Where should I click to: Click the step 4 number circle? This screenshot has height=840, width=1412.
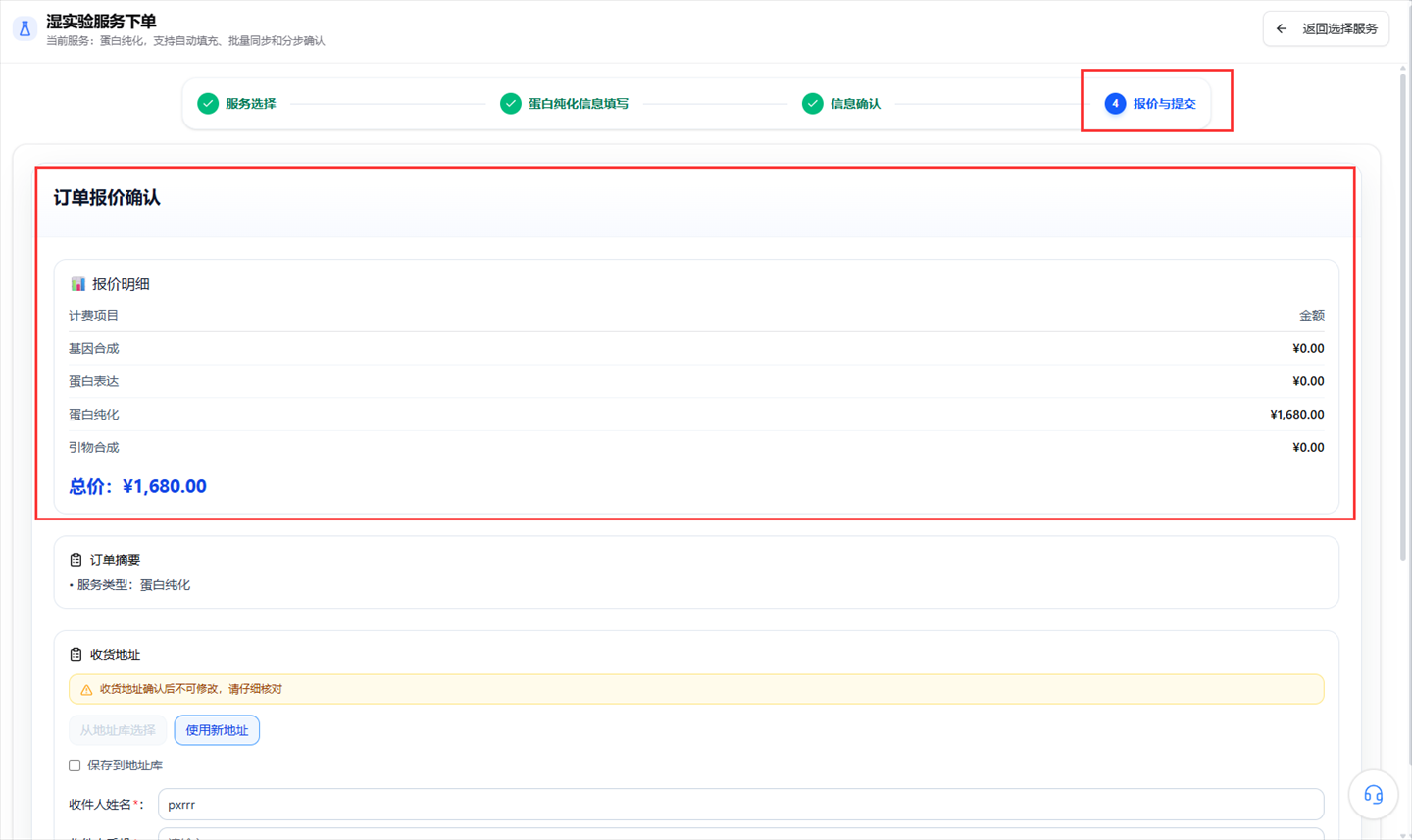(1115, 104)
